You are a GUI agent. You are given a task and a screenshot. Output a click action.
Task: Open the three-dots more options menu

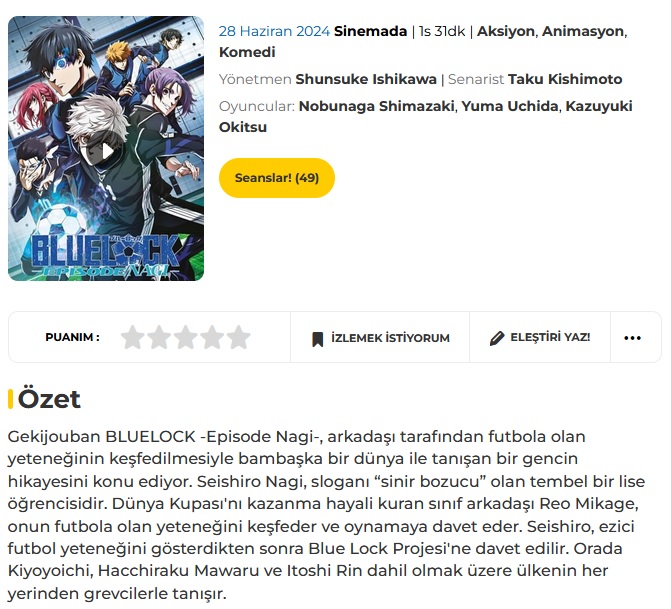(632, 338)
